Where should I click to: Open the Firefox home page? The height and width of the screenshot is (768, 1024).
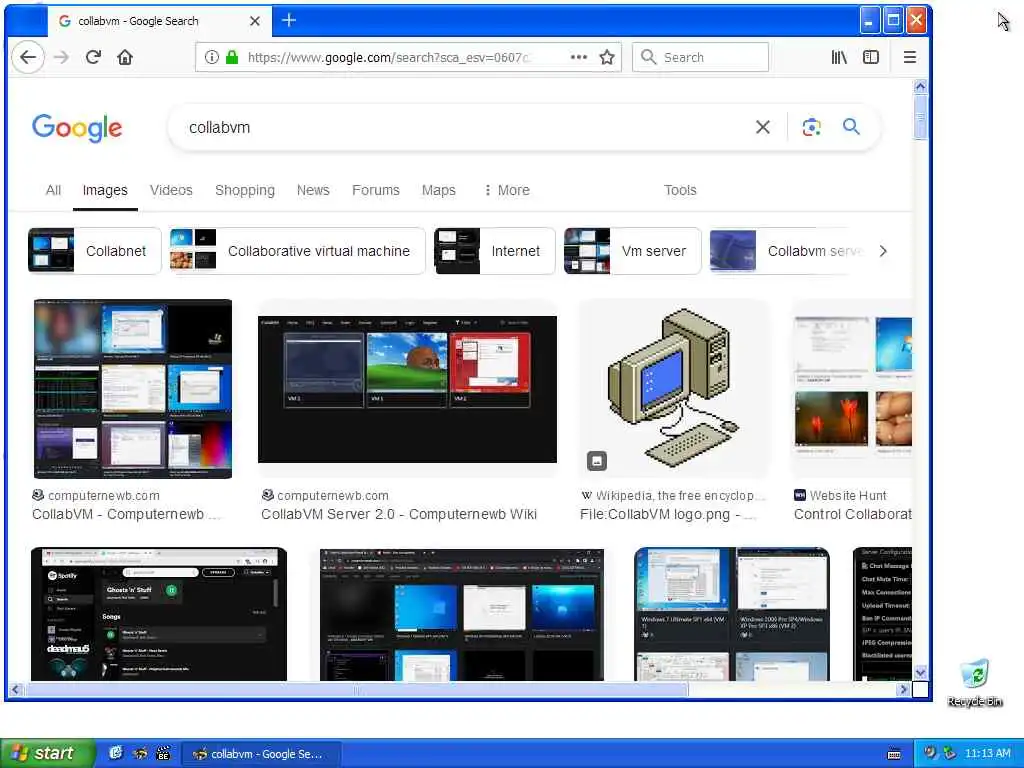click(125, 57)
